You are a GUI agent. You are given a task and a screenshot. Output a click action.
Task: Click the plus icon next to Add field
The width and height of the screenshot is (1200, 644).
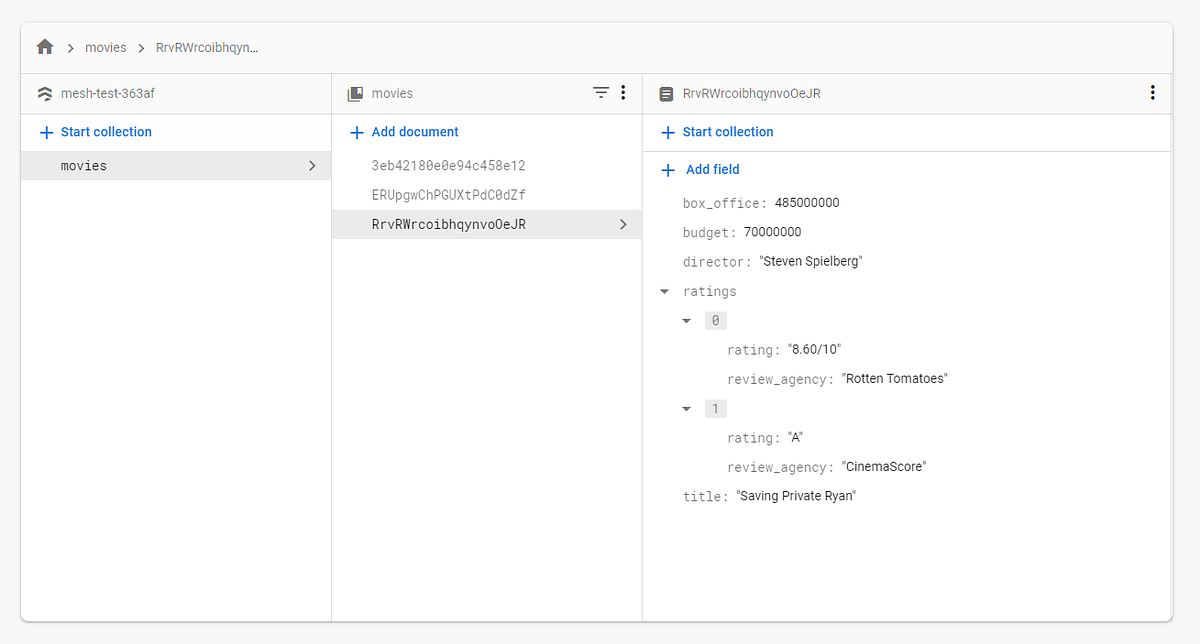(x=667, y=169)
